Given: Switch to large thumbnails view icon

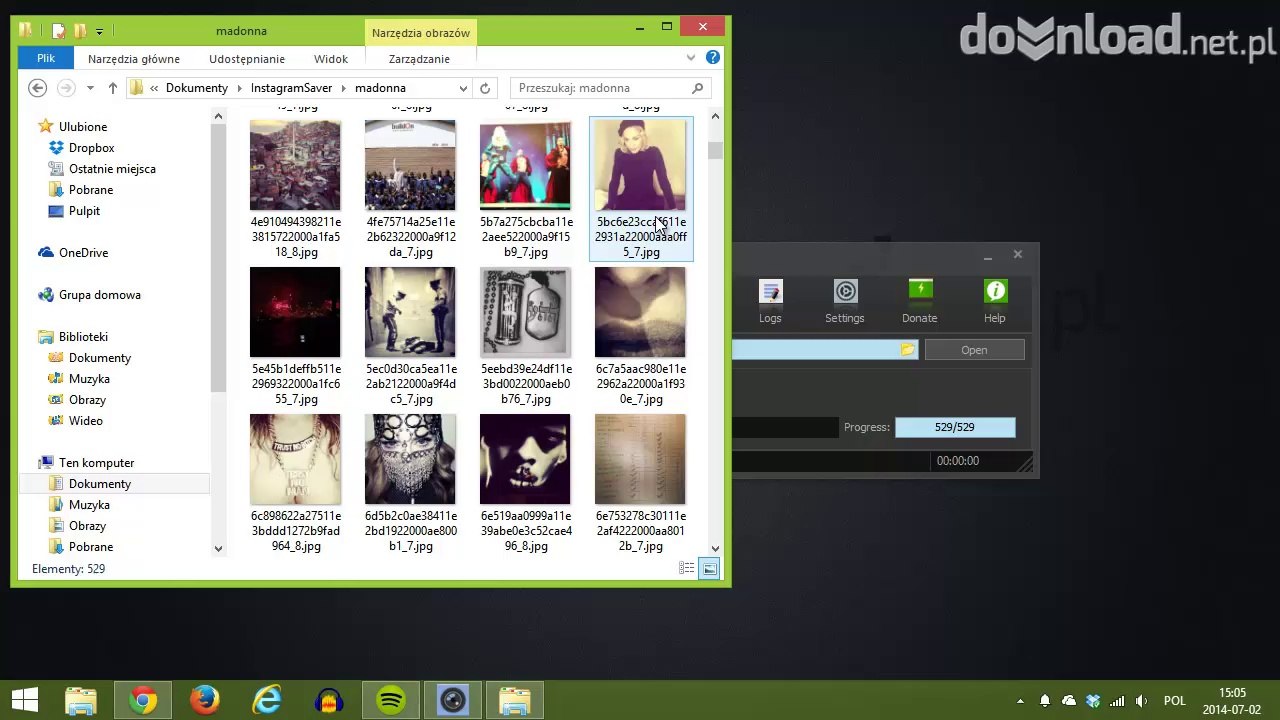Looking at the screenshot, I should coord(709,568).
